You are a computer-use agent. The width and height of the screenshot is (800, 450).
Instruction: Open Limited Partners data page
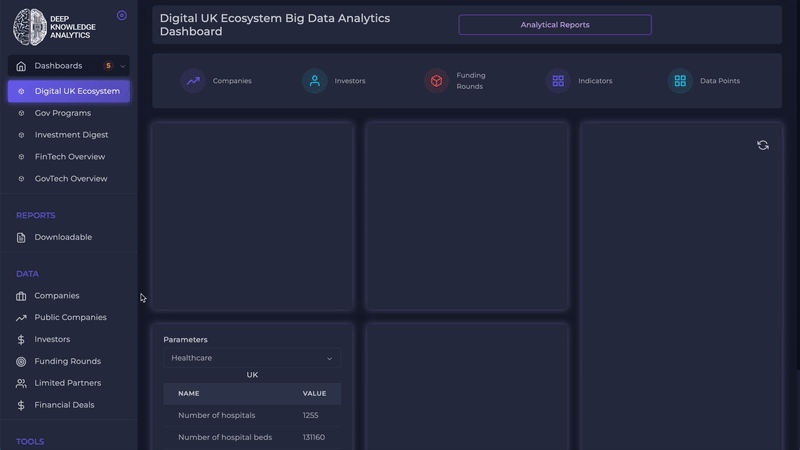[x=67, y=383]
